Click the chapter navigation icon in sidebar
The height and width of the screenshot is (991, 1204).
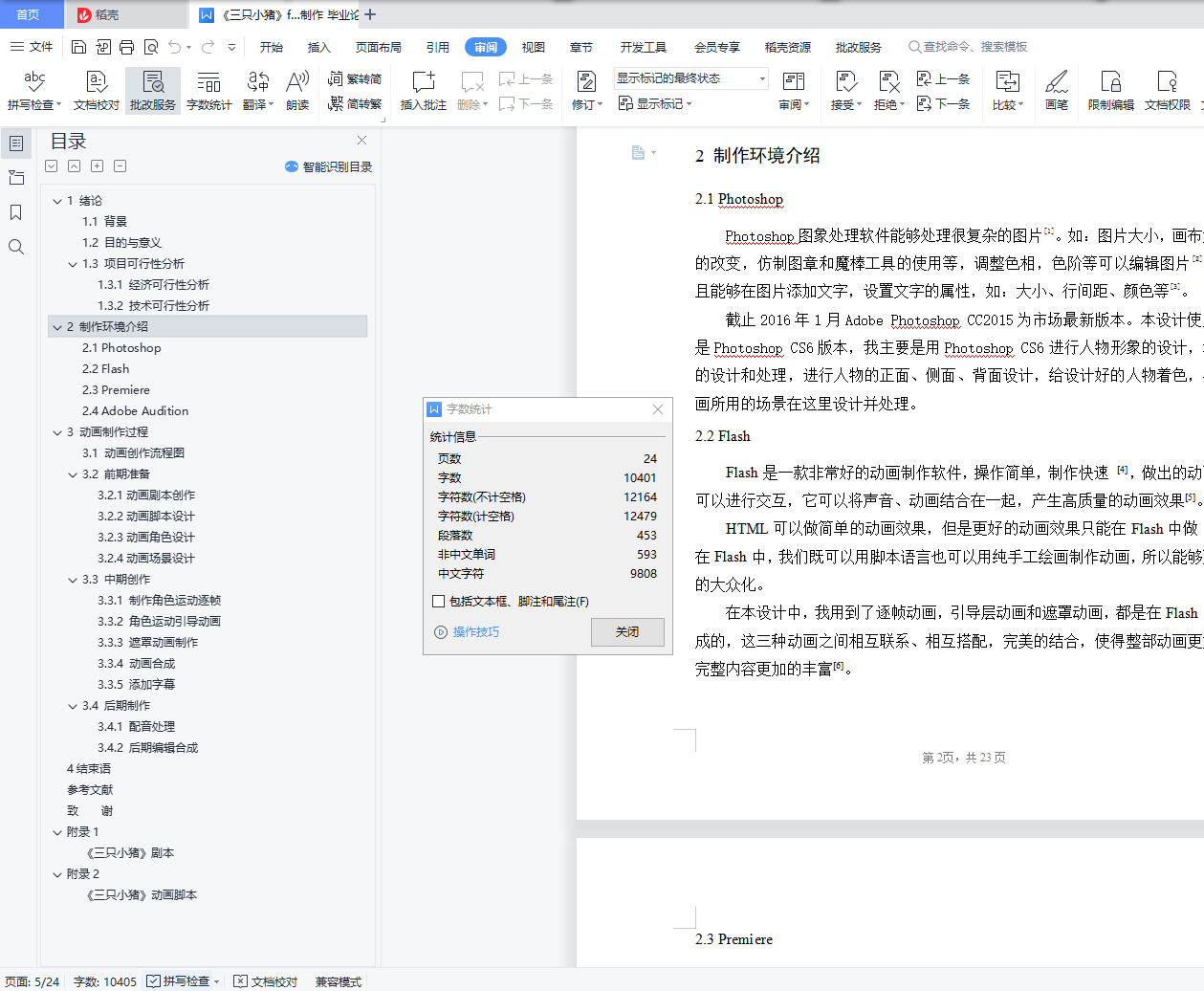pyautogui.click(x=16, y=178)
